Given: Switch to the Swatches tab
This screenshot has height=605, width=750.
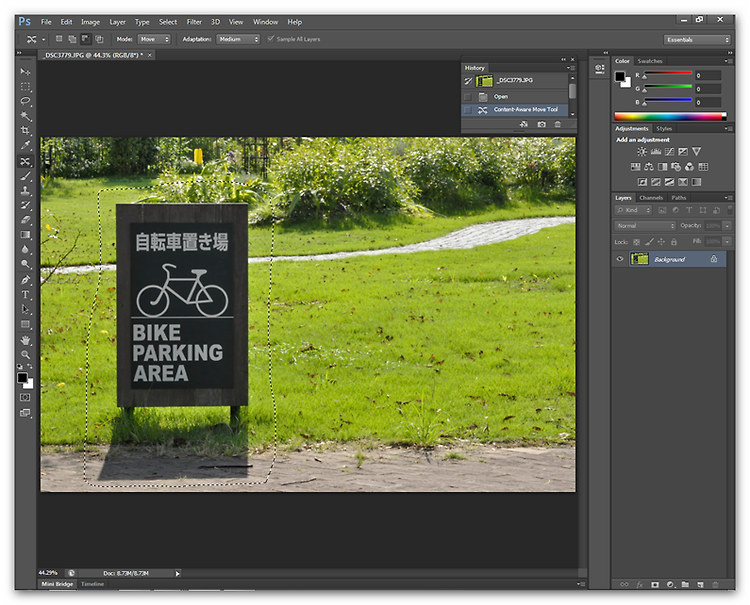Looking at the screenshot, I should 650,61.
